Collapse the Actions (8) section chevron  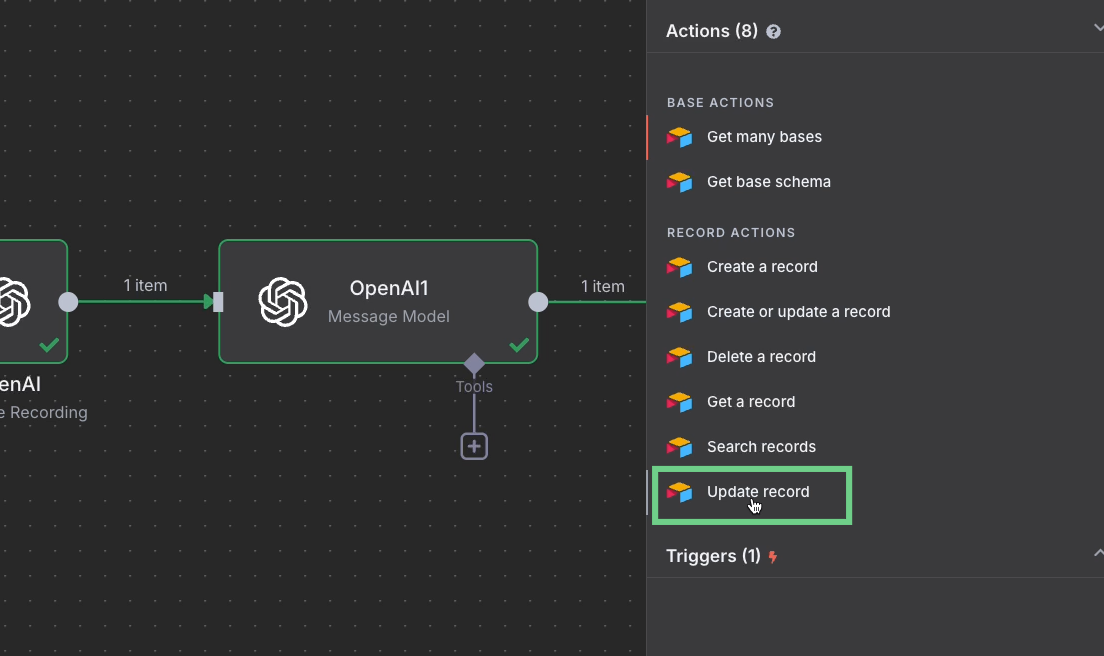pos(1098,28)
